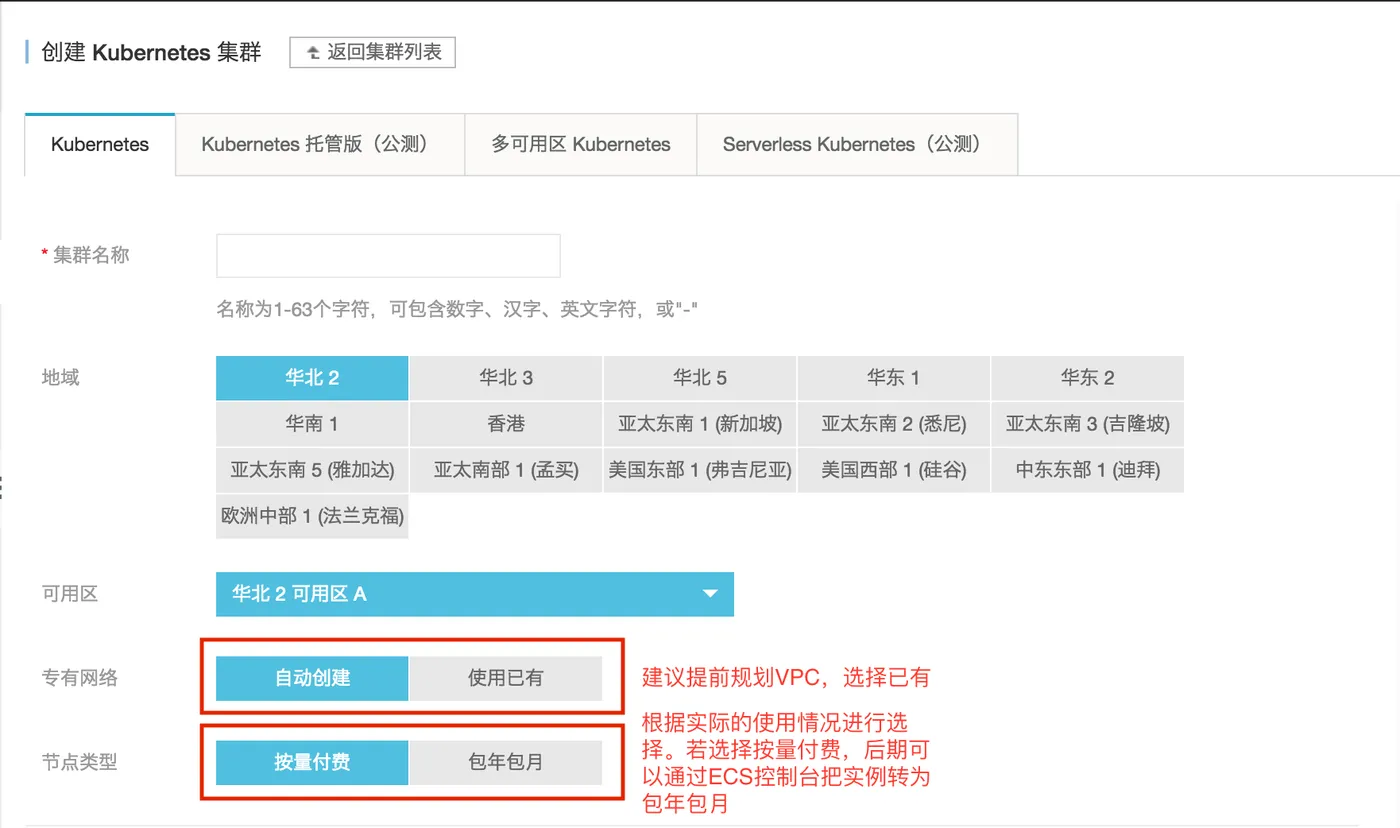This screenshot has height=828, width=1400.
Task: Click the 名称为1-63个字符 hint text
Action: pyautogui.click(x=457, y=310)
